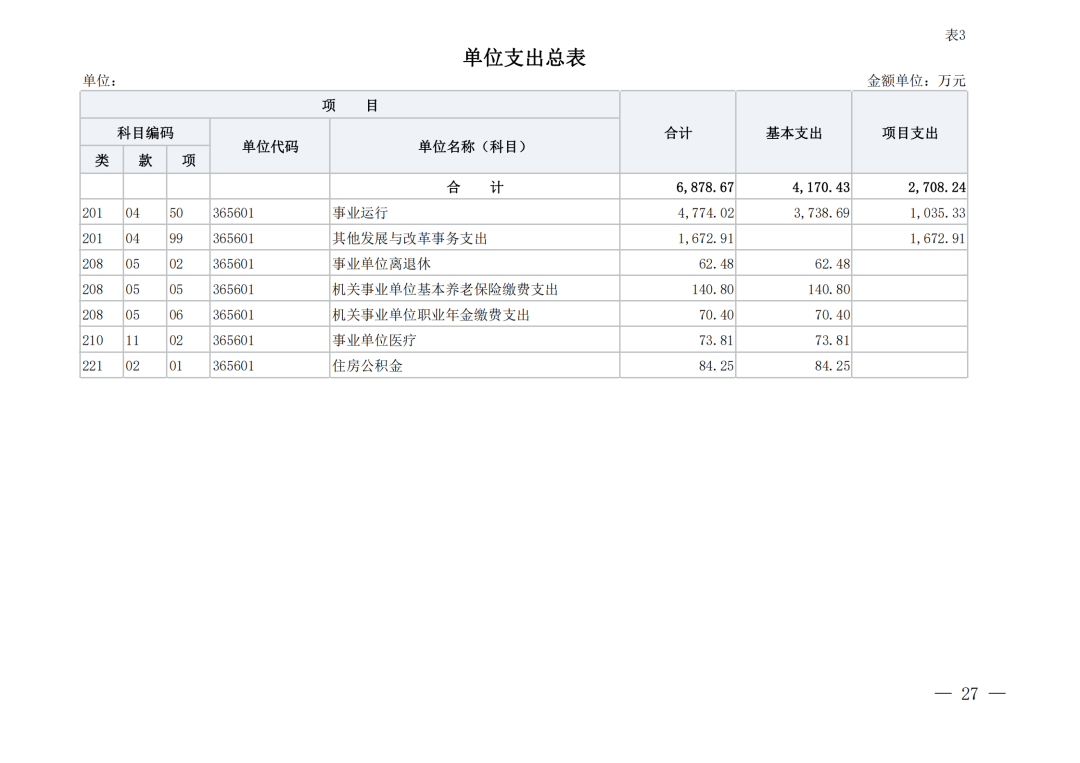This screenshot has height=763, width=1080.
Task: Select the 基本支出 column header
Action: tap(794, 133)
